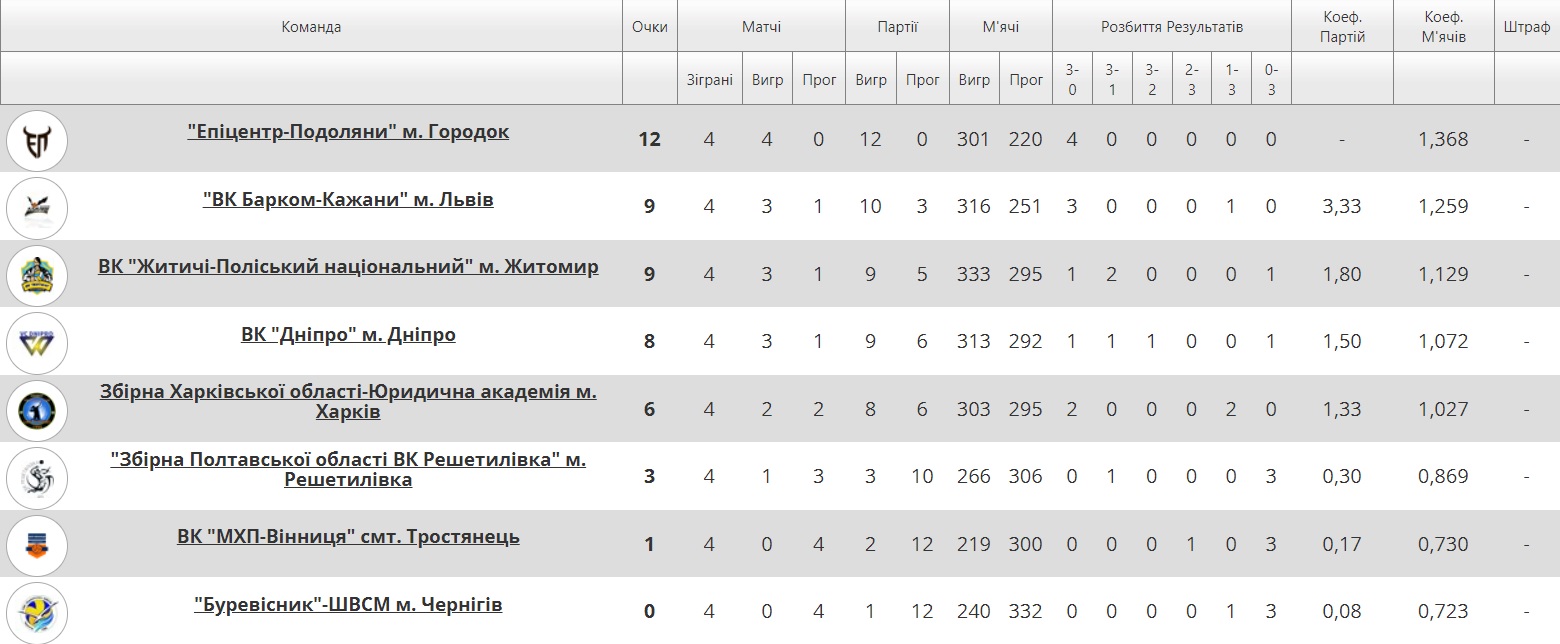1560x644 pixels.
Task: Click the Коеф. М'ячів column header
Action: pos(1443,27)
